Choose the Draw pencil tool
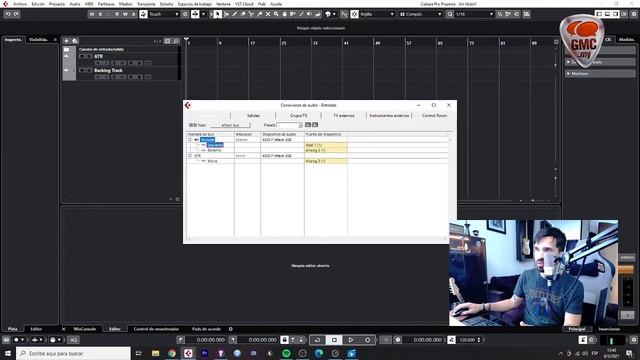 coord(235,14)
